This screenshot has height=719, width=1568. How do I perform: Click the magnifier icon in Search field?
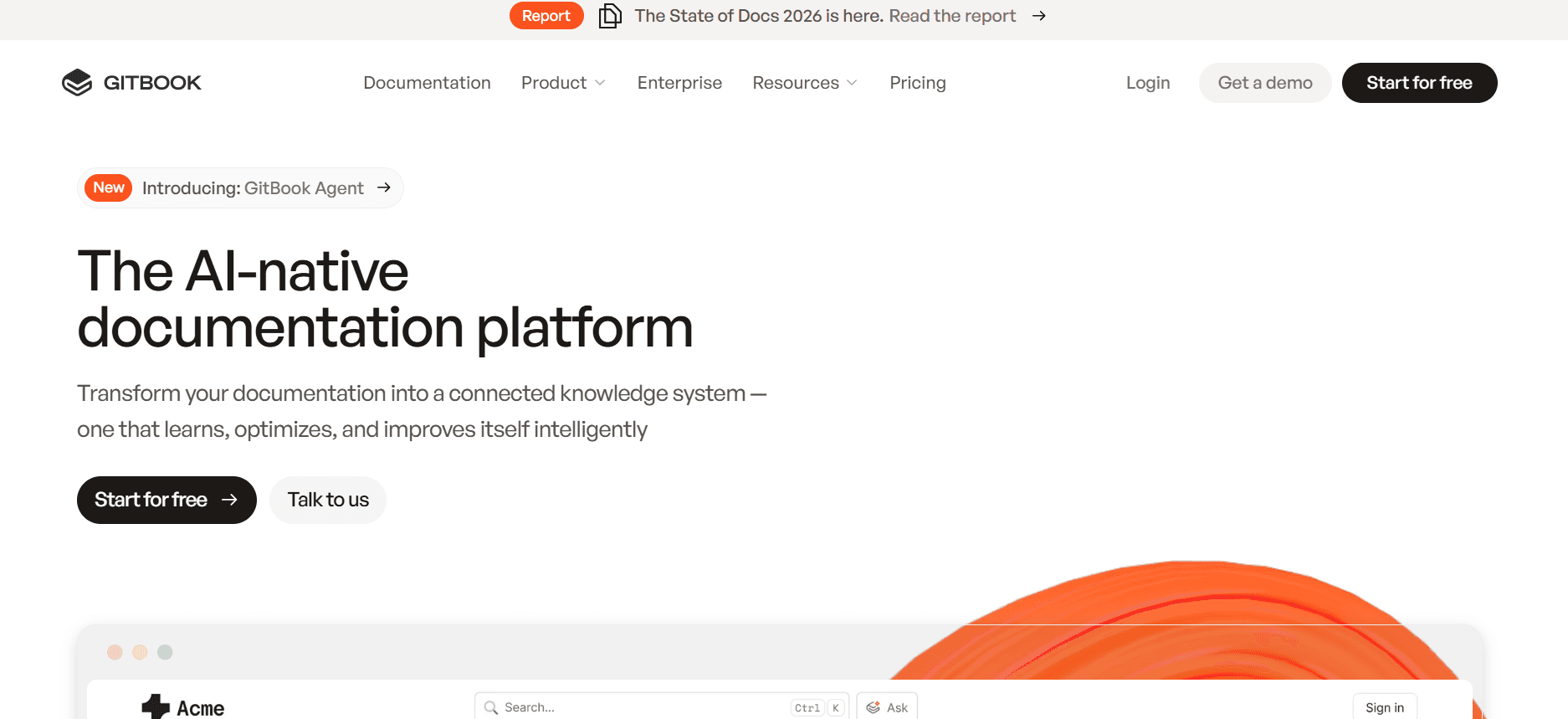[491, 707]
